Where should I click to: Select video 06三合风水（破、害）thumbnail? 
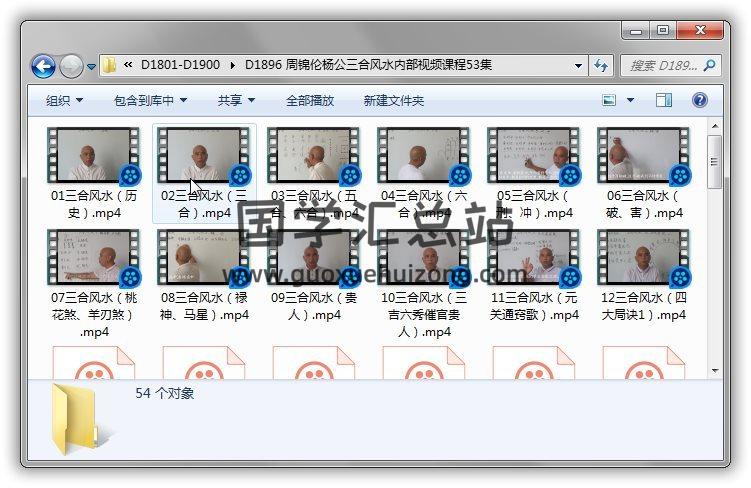pyautogui.click(x=644, y=155)
